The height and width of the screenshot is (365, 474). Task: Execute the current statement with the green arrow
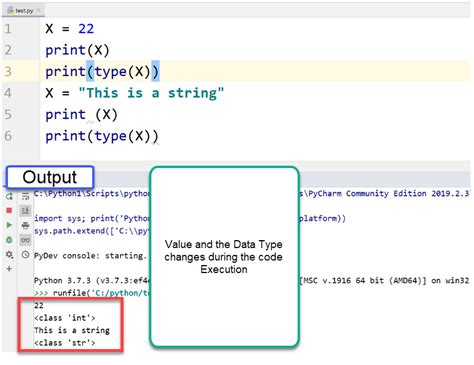(9, 225)
